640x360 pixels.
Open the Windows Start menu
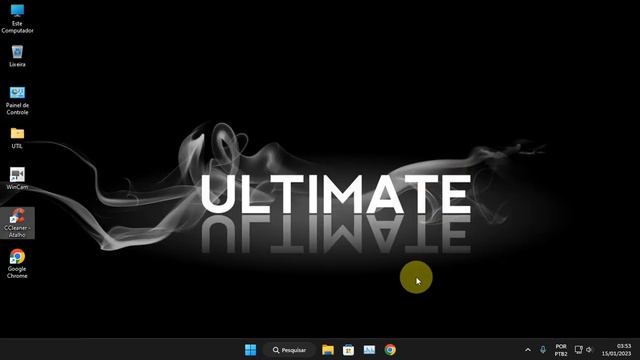click(x=250, y=350)
